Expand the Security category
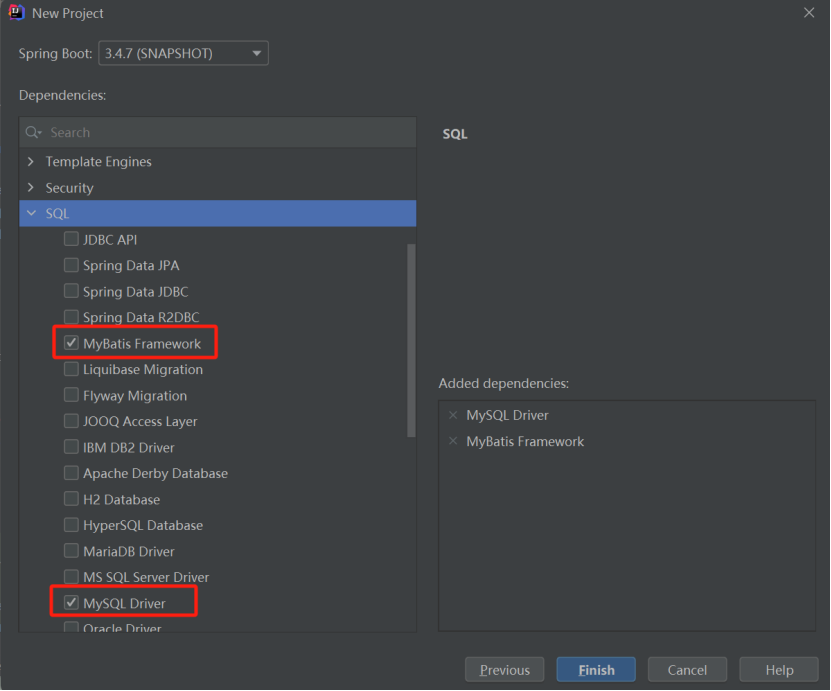Image resolution: width=831 pixels, height=691 pixels. tap(31, 188)
